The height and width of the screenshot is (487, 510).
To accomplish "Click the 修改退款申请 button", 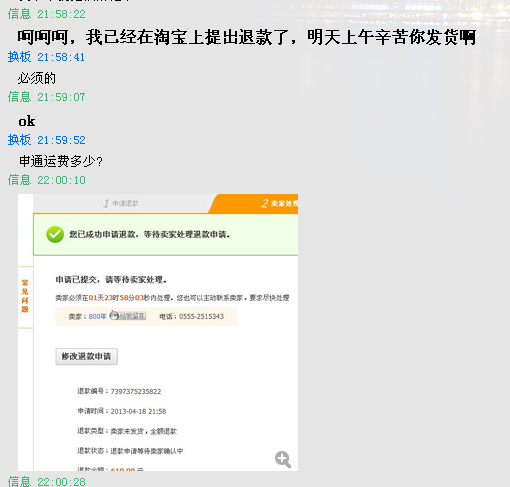I will (87, 356).
